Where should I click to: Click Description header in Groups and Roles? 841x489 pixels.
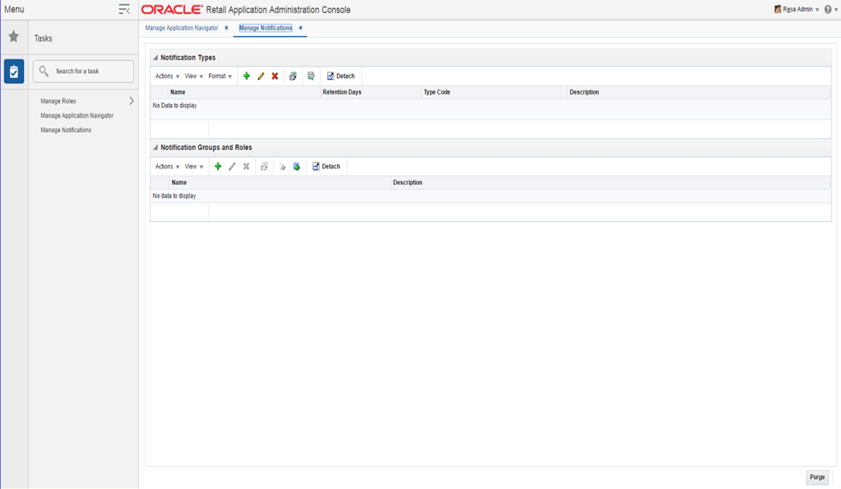(x=408, y=182)
